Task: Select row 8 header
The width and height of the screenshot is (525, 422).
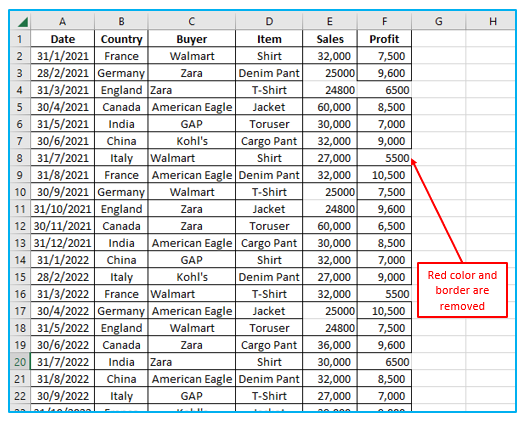Action: pos(20,158)
